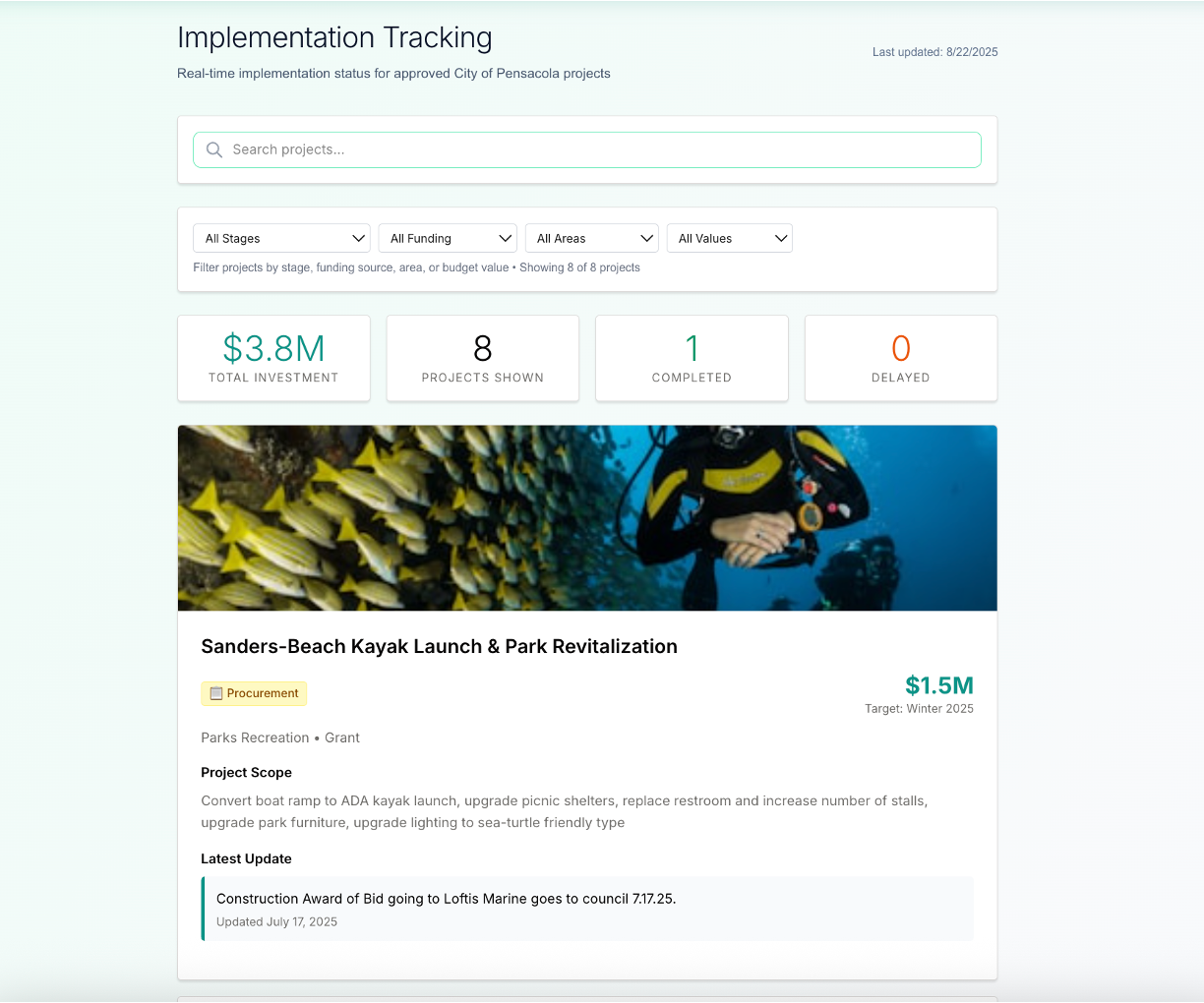The width and height of the screenshot is (1204, 1003).
Task: Open the All Stages dropdown
Action: pyautogui.click(x=281, y=239)
